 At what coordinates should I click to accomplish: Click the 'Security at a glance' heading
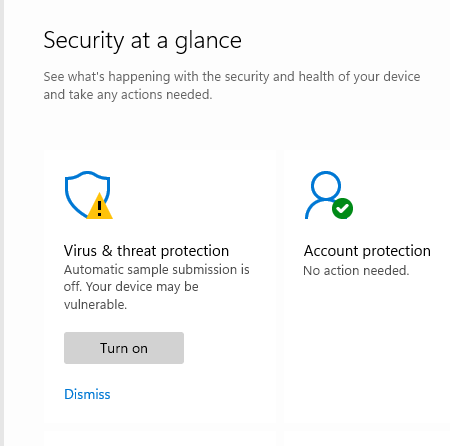[142, 40]
